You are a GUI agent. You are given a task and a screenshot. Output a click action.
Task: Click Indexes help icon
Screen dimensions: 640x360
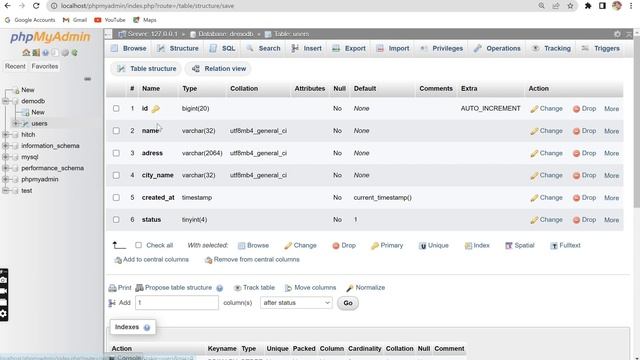coord(147,327)
